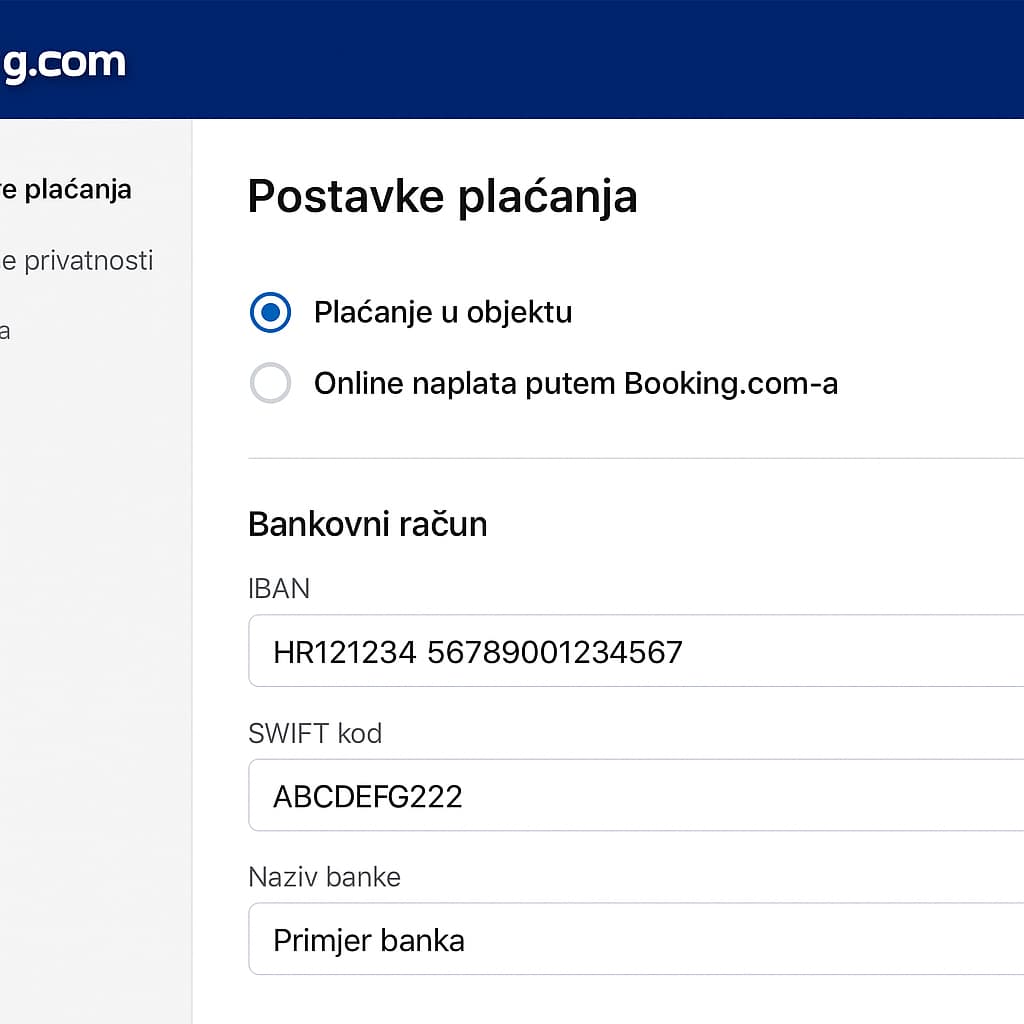Select the IBAN value HR121234 56789001234567
The width and height of the screenshot is (1024, 1024).
click(x=478, y=651)
